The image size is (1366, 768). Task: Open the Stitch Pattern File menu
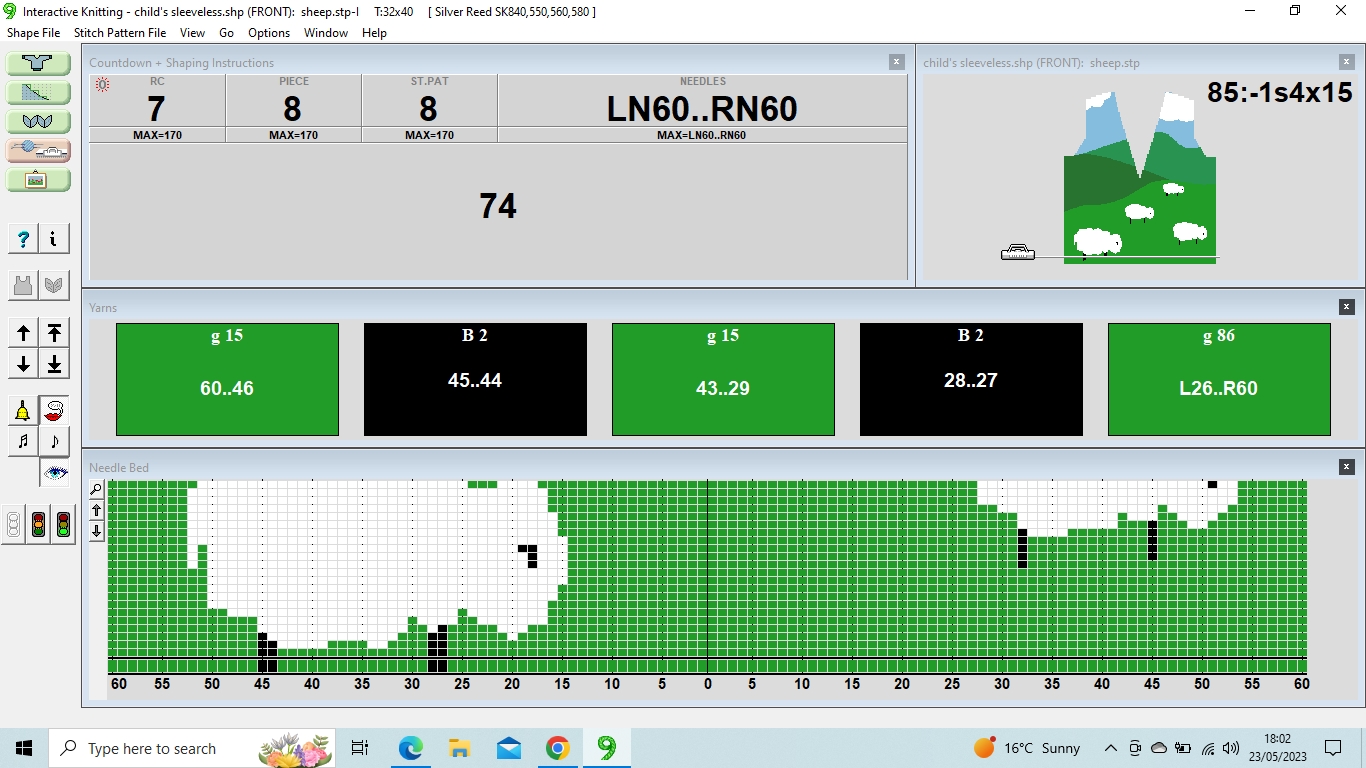[120, 33]
